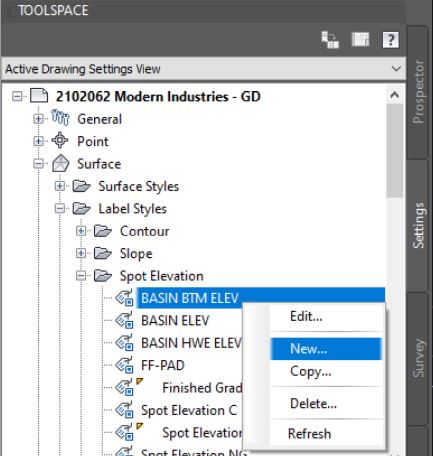The image size is (433, 456).
Task: Click the BASIN HWE ELEV label style icon
Action: click(124, 342)
